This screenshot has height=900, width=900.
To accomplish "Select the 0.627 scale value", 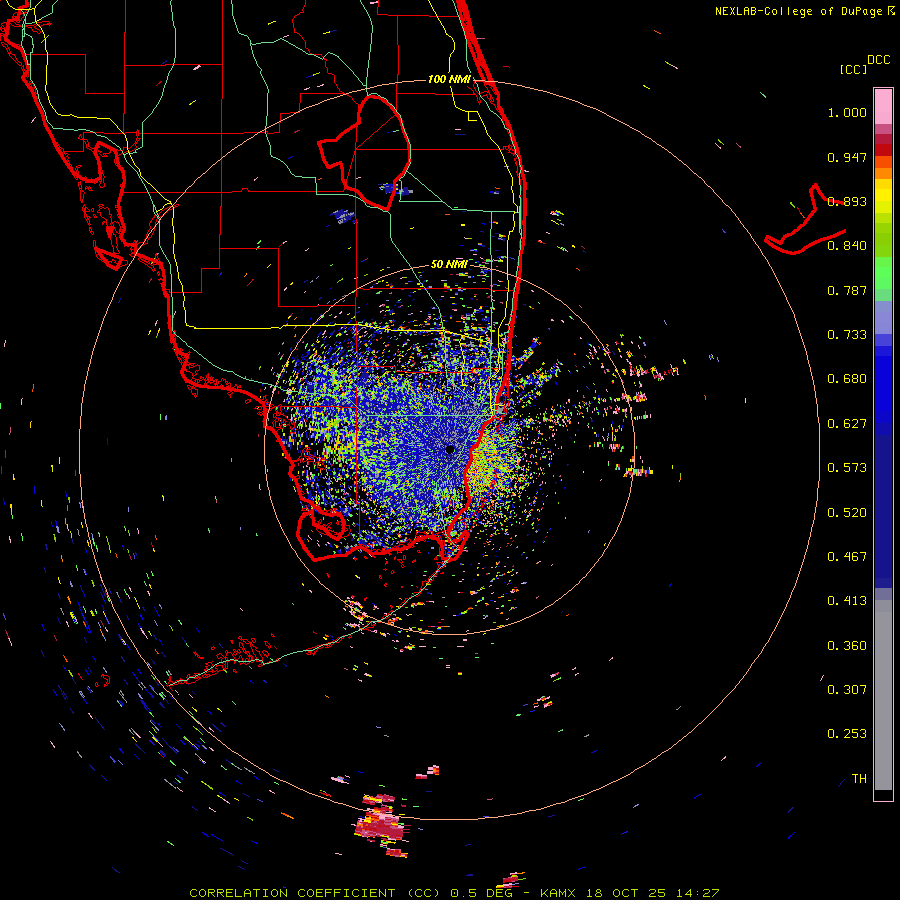I will (847, 424).
